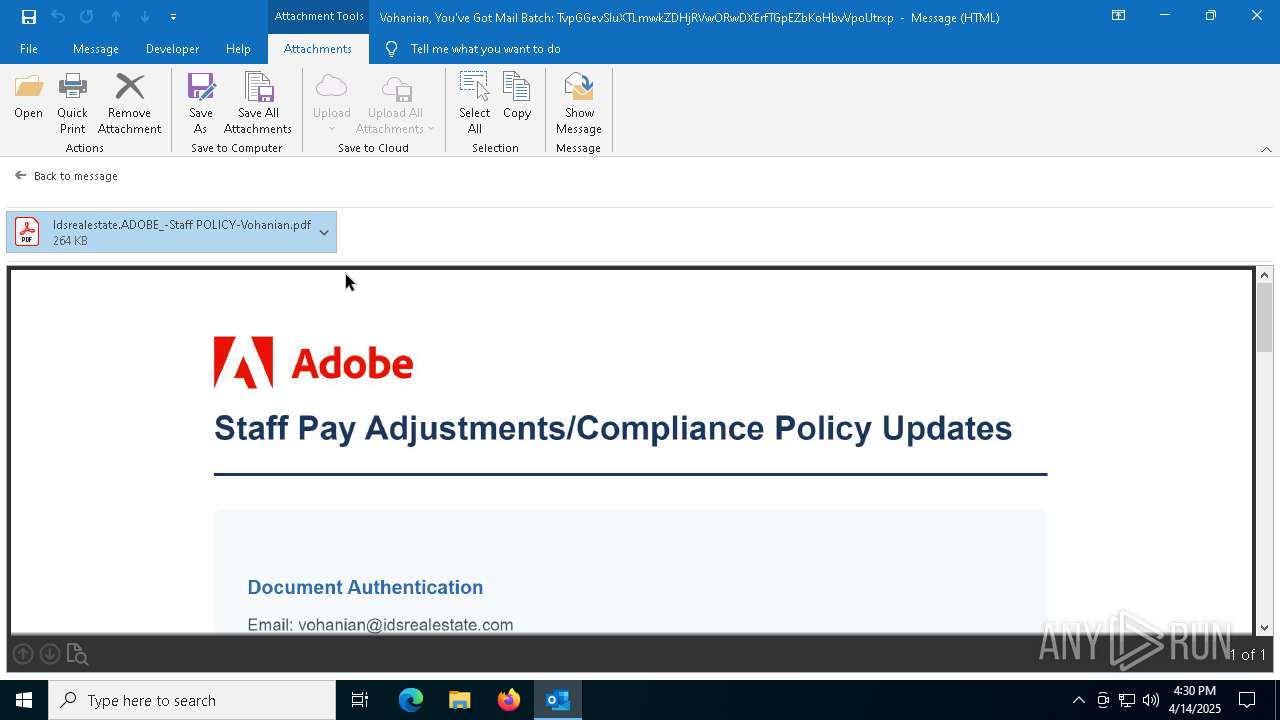Click Remove Attachment icon

(x=129, y=104)
